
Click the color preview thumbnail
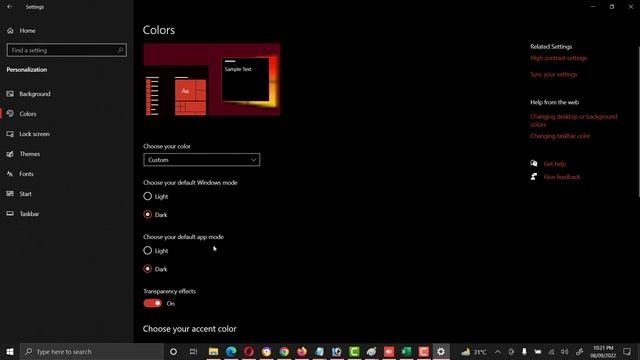tap(211, 80)
